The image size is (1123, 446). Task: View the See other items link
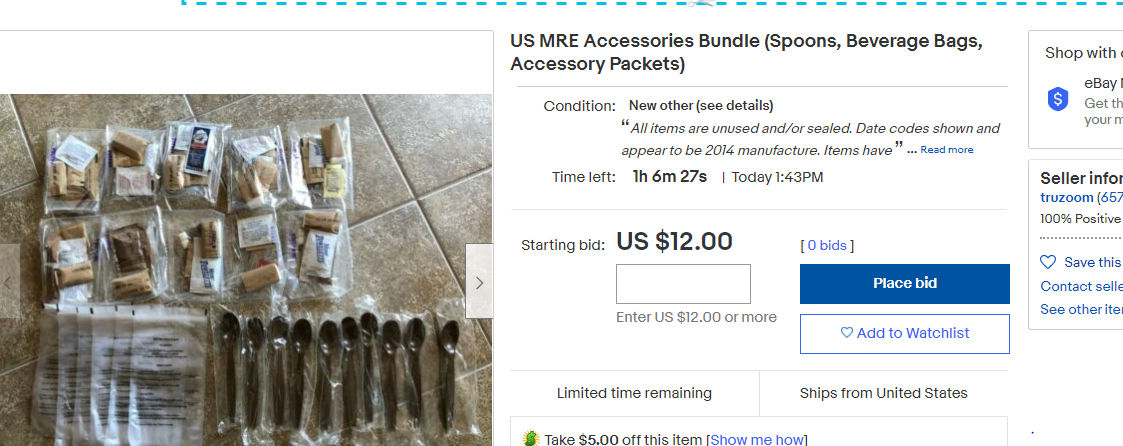pyautogui.click(x=1081, y=309)
